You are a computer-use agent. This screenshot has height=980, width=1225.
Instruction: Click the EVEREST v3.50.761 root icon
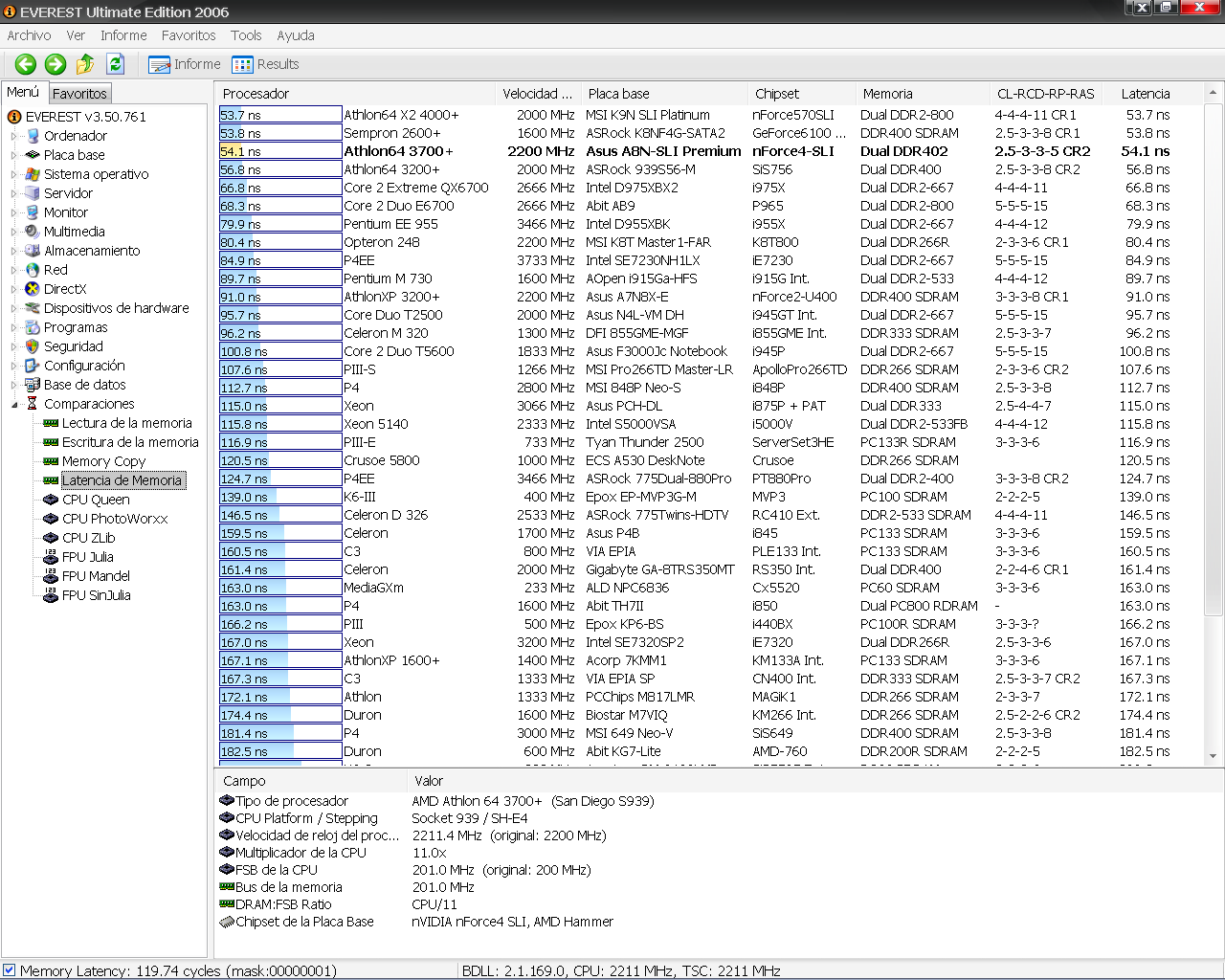[x=14, y=117]
